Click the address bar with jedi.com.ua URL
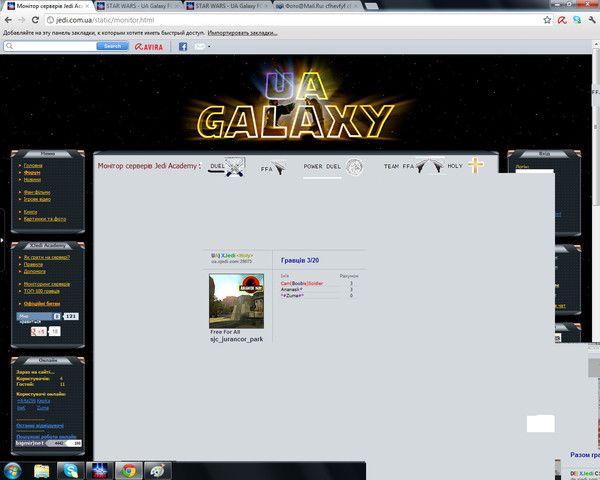Screen dimensions: 600x480 (293, 20)
